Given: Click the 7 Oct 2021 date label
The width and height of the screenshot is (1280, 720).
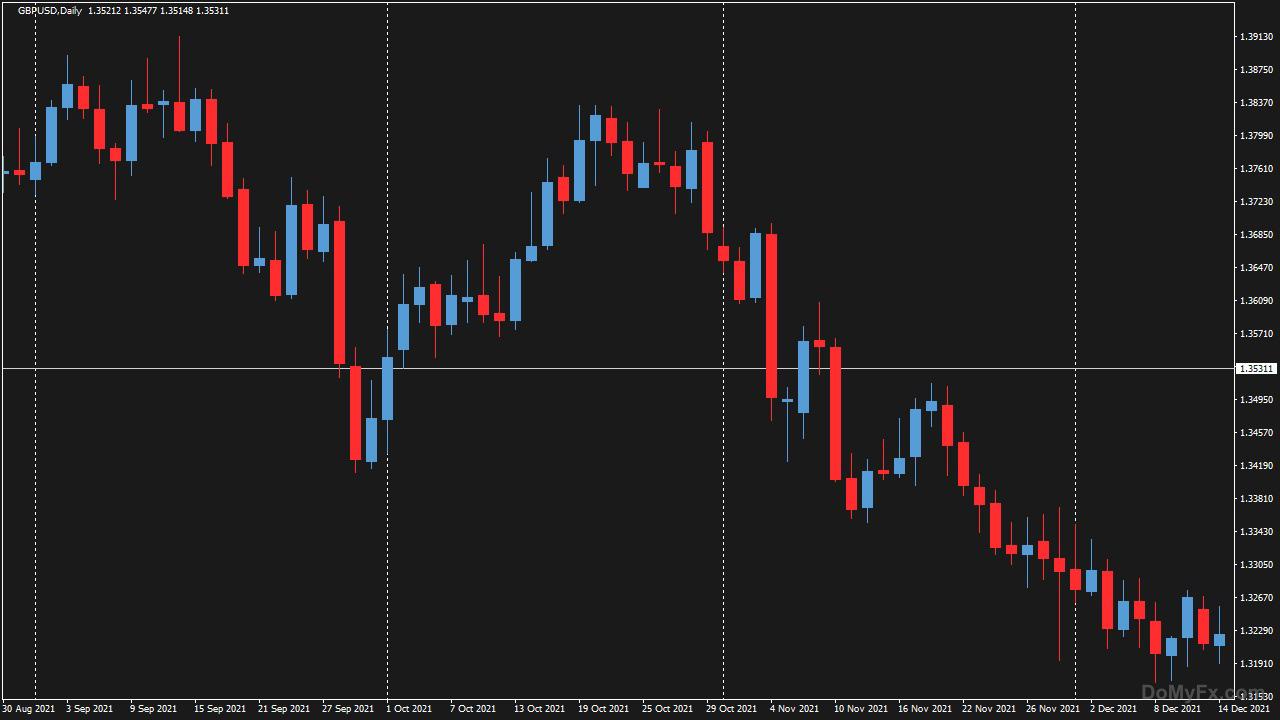Looking at the screenshot, I should click(x=473, y=709).
